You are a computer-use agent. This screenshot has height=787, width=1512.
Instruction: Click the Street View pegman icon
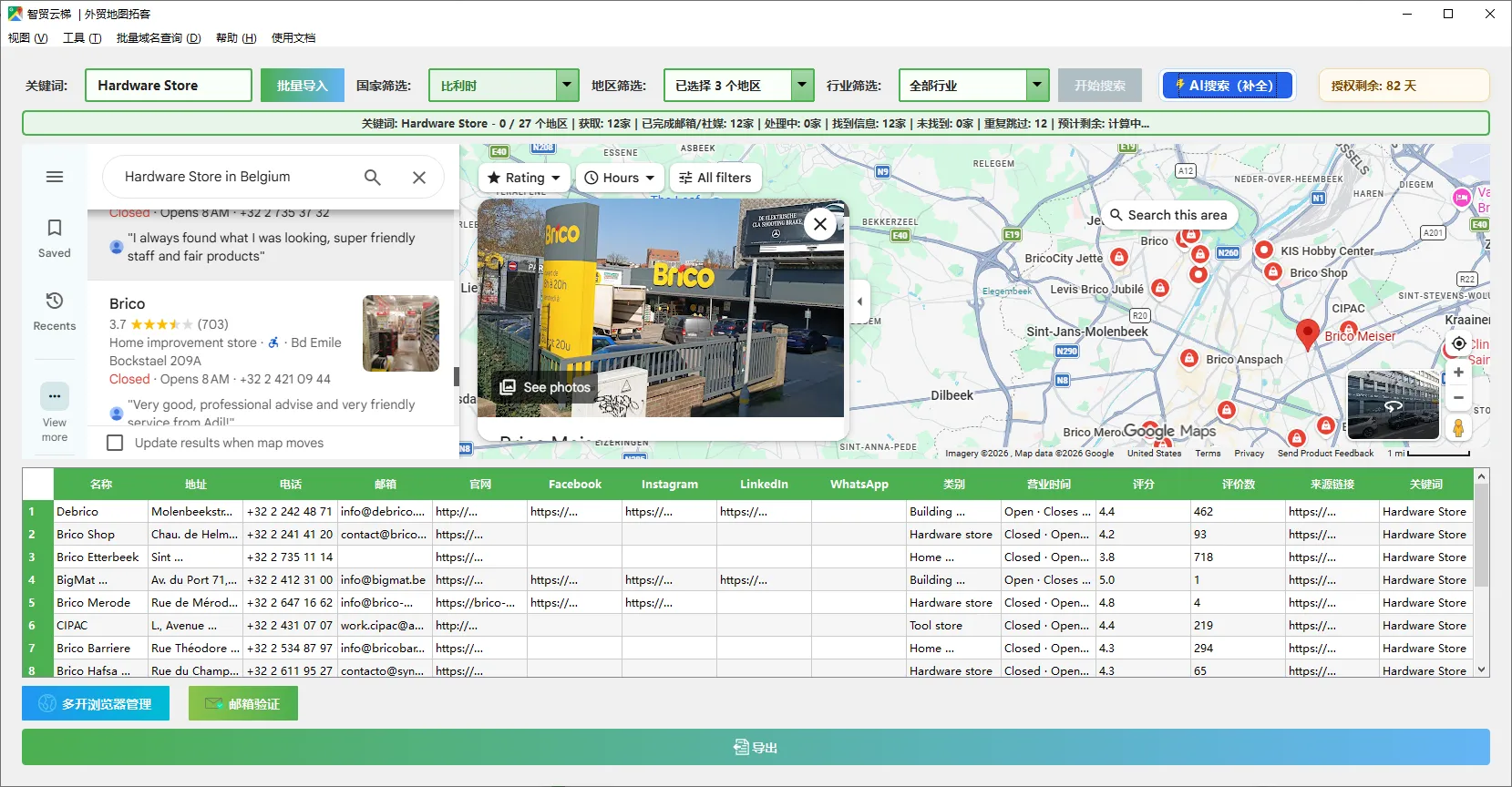tap(1458, 428)
